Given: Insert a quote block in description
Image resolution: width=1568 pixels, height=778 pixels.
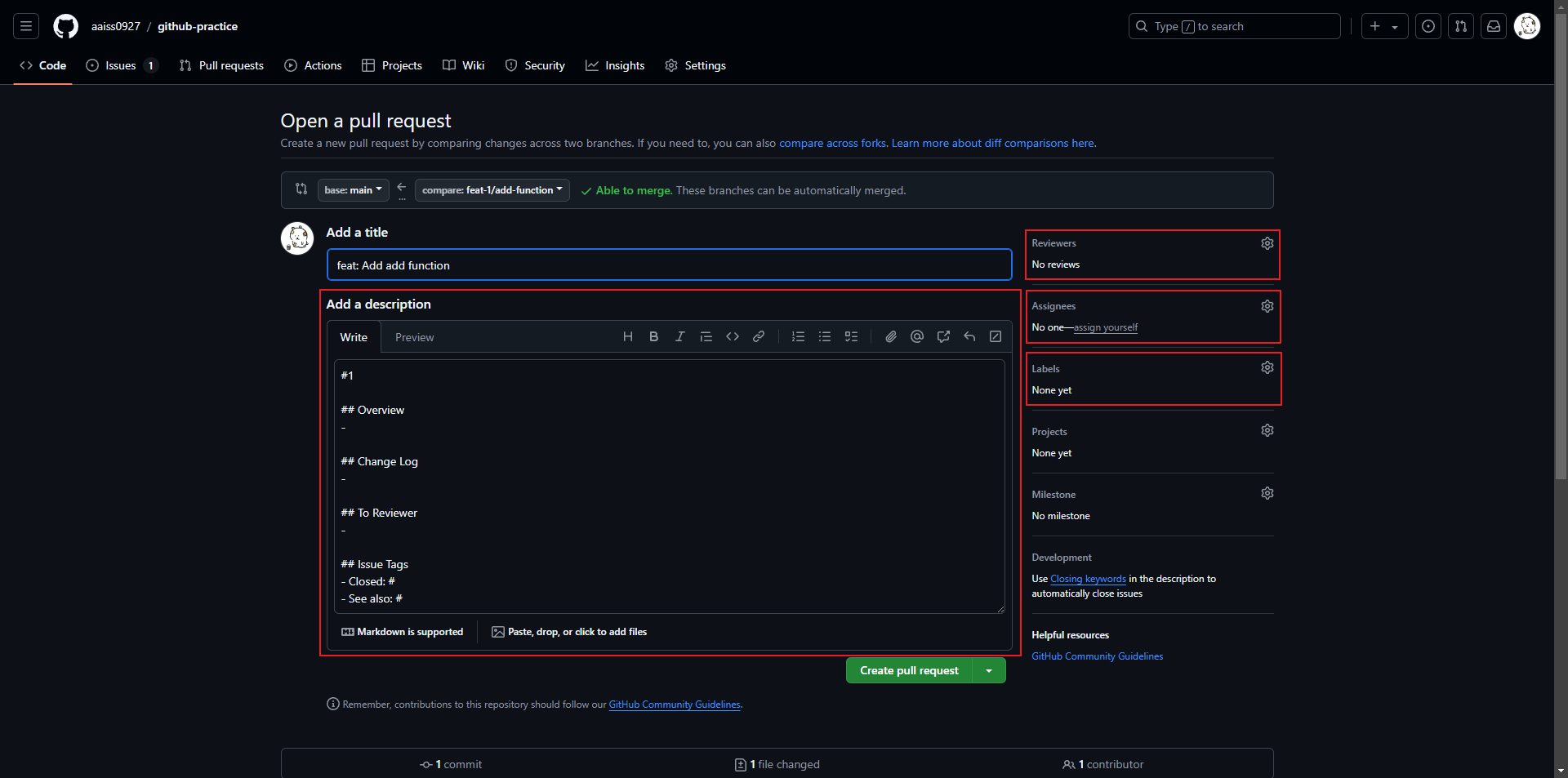Looking at the screenshot, I should (706, 336).
